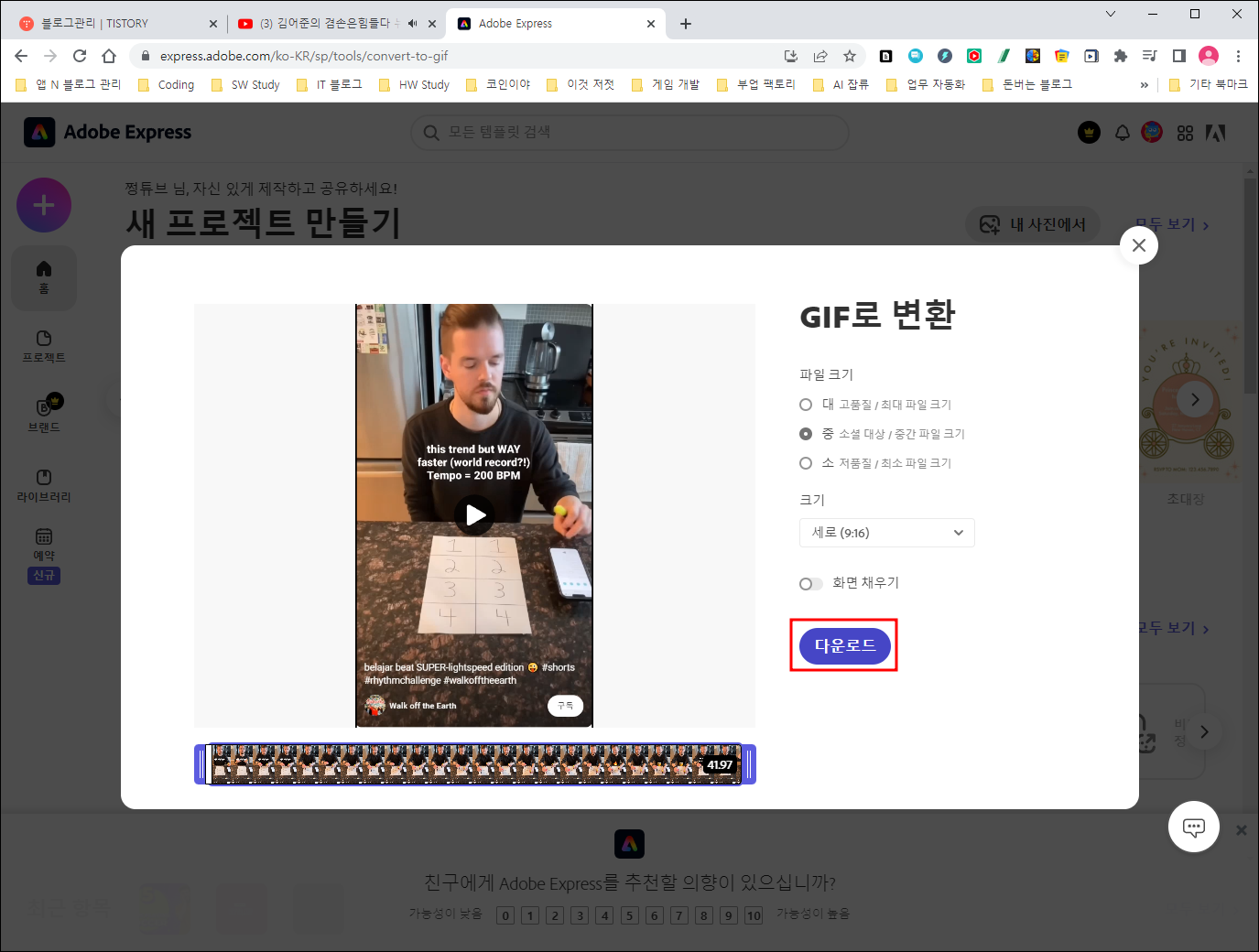The width and height of the screenshot is (1259, 952).
Task: Open the account avatar in Adobe header
Action: [x=1152, y=133]
